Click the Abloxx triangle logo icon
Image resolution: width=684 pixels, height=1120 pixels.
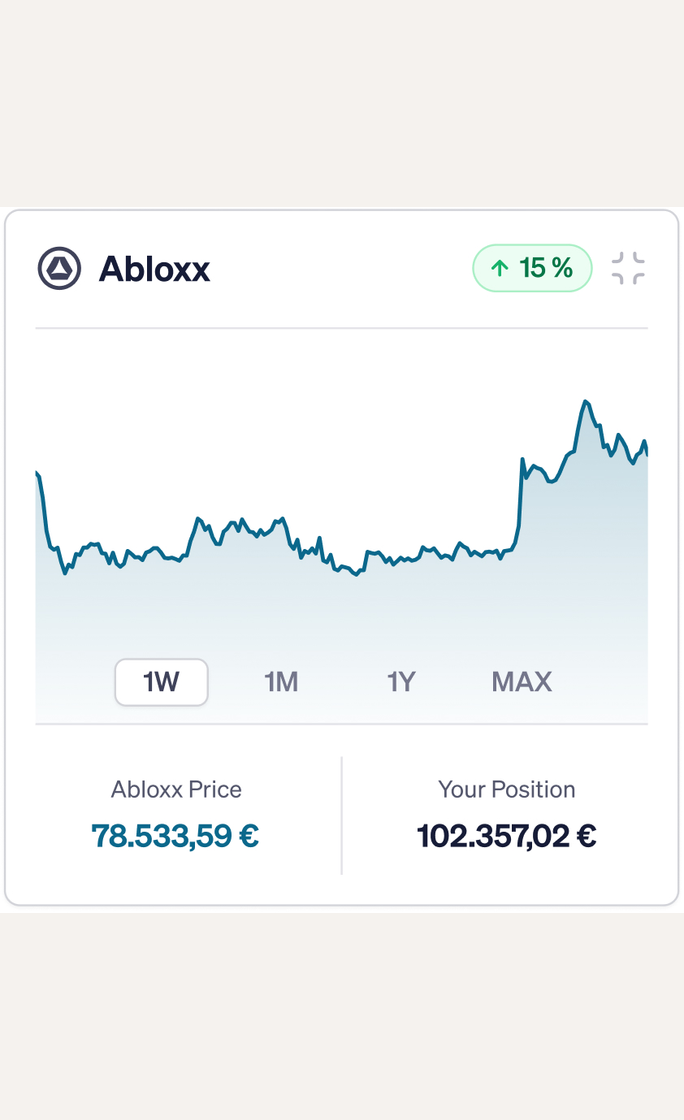(x=59, y=269)
